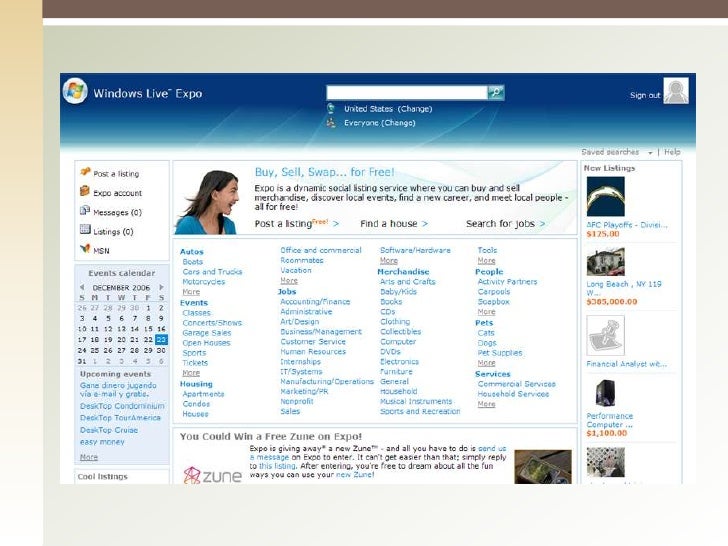Open the Help link
The image size is (728, 546).
point(672,152)
